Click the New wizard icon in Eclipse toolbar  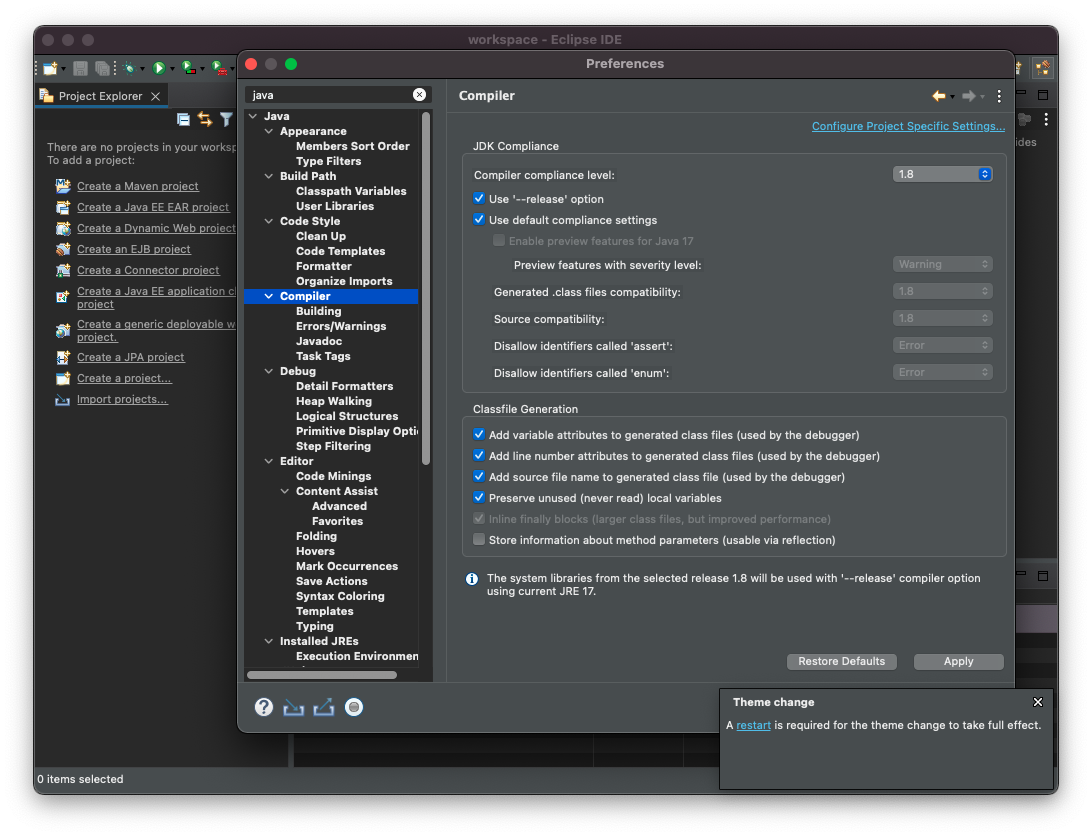point(50,68)
